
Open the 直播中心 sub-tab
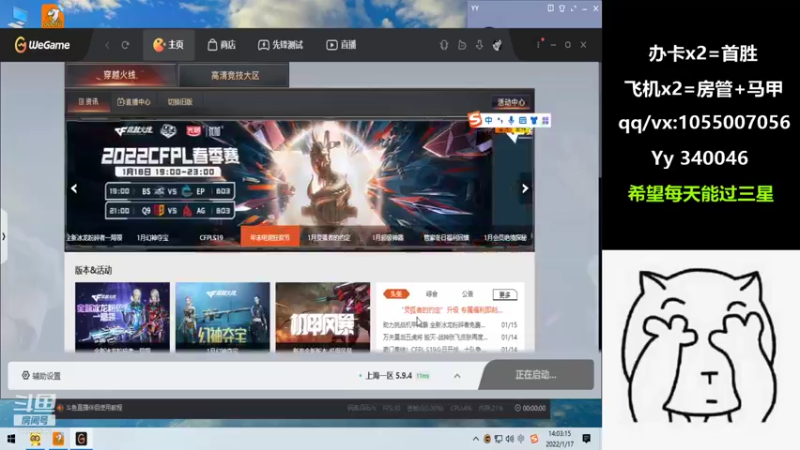(x=134, y=102)
